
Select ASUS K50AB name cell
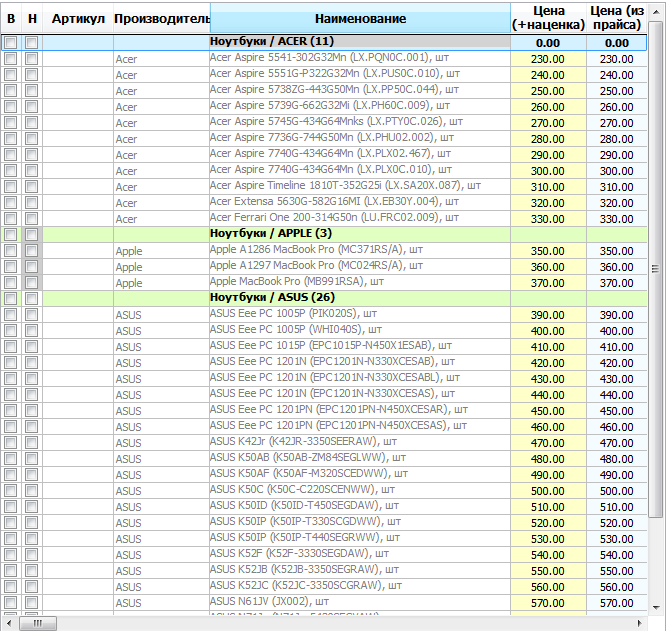pyautogui.click(x=360, y=459)
